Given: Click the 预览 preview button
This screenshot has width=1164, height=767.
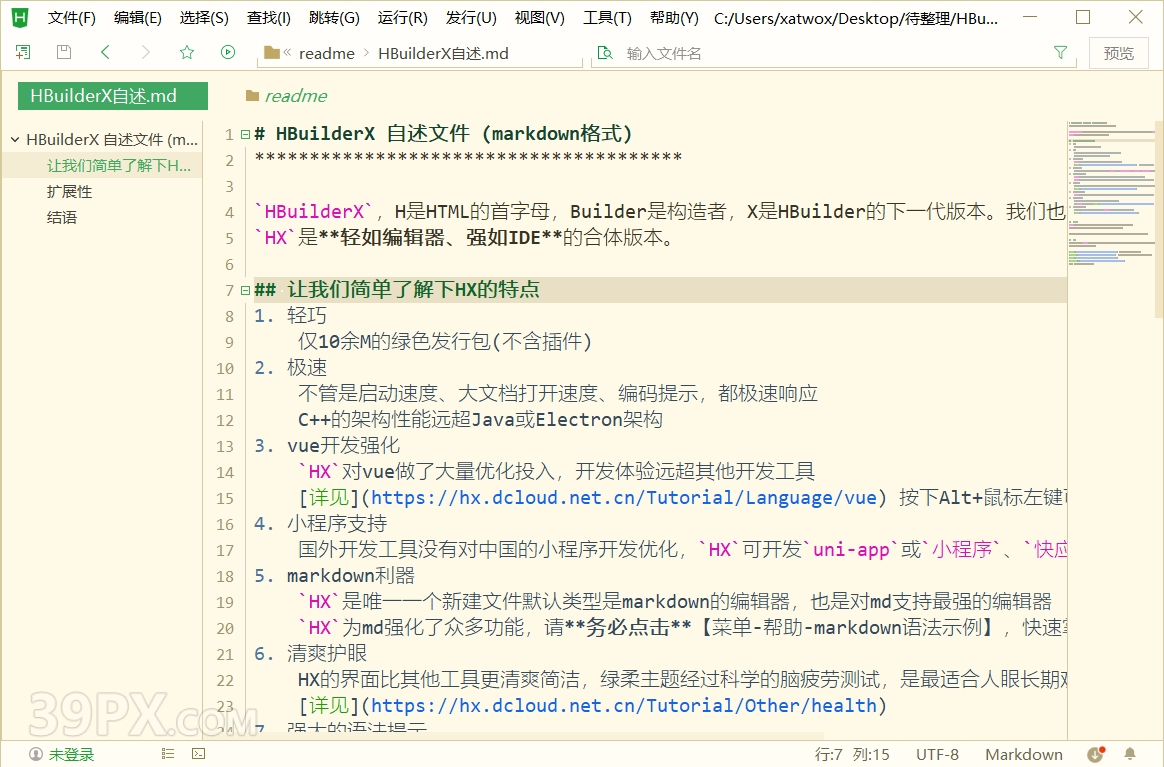Looking at the screenshot, I should pyautogui.click(x=1118, y=53).
